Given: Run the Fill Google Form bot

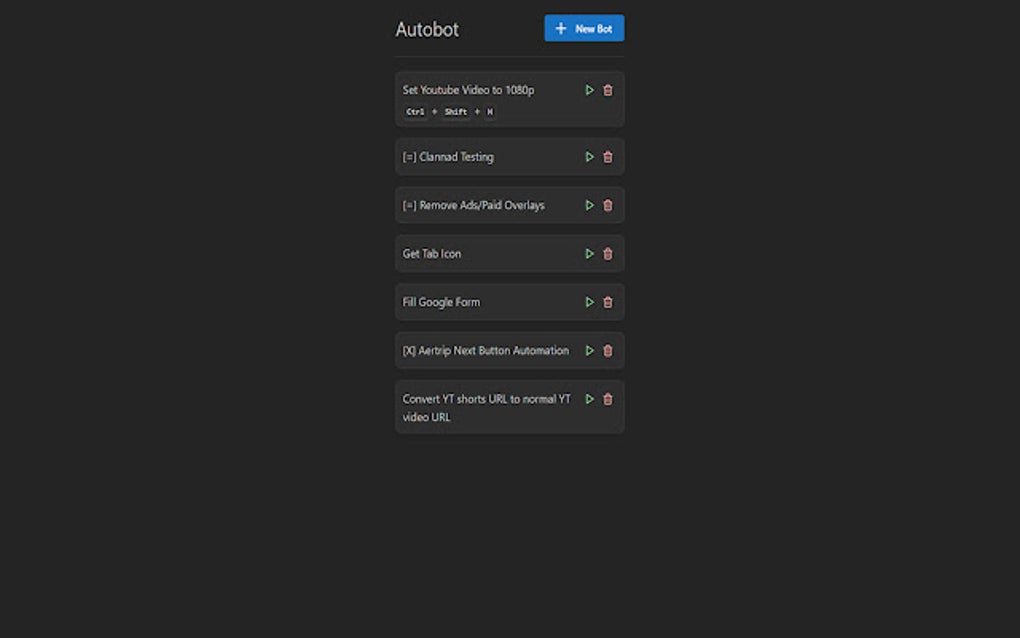Looking at the screenshot, I should (589, 301).
